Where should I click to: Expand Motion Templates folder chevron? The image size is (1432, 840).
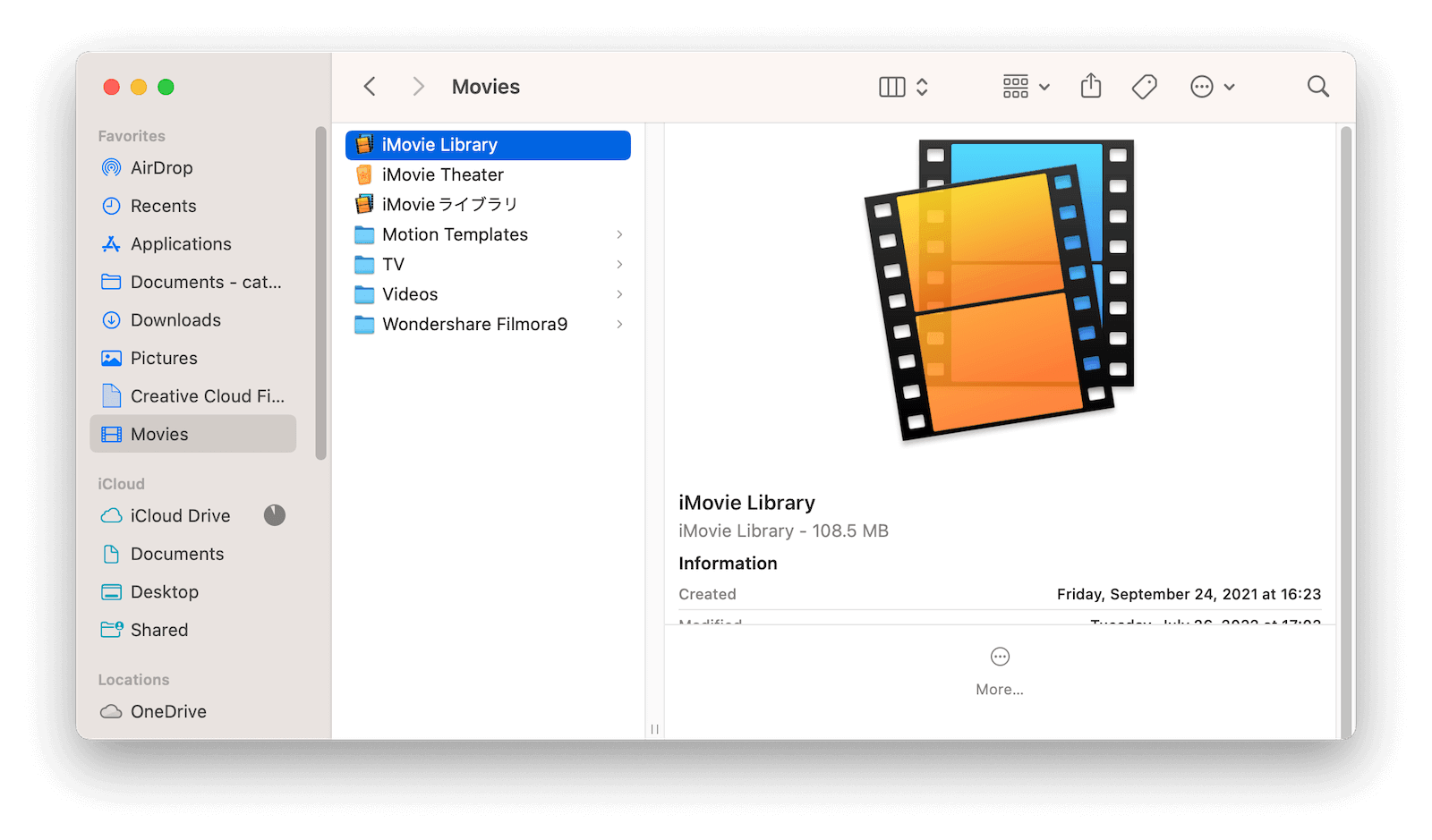[619, 234]
